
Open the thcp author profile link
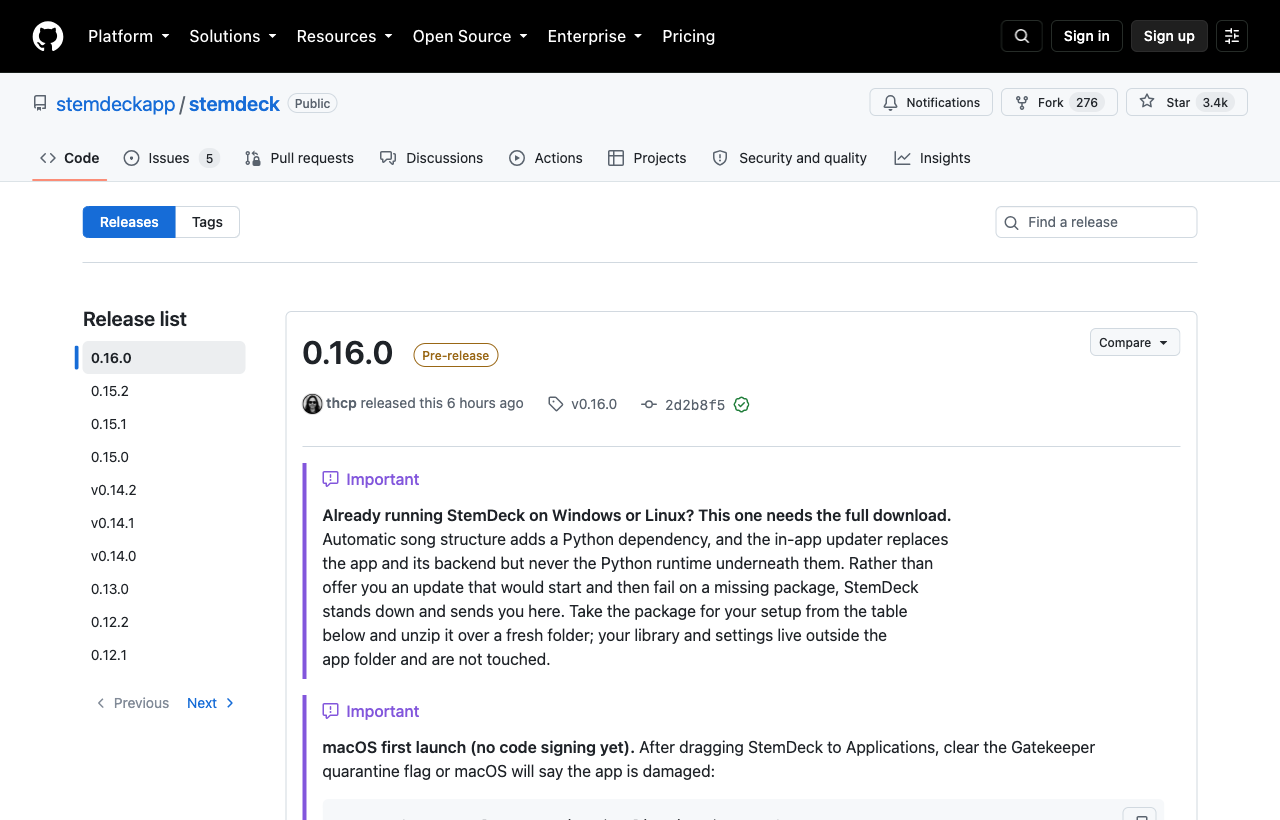[341, 403]
